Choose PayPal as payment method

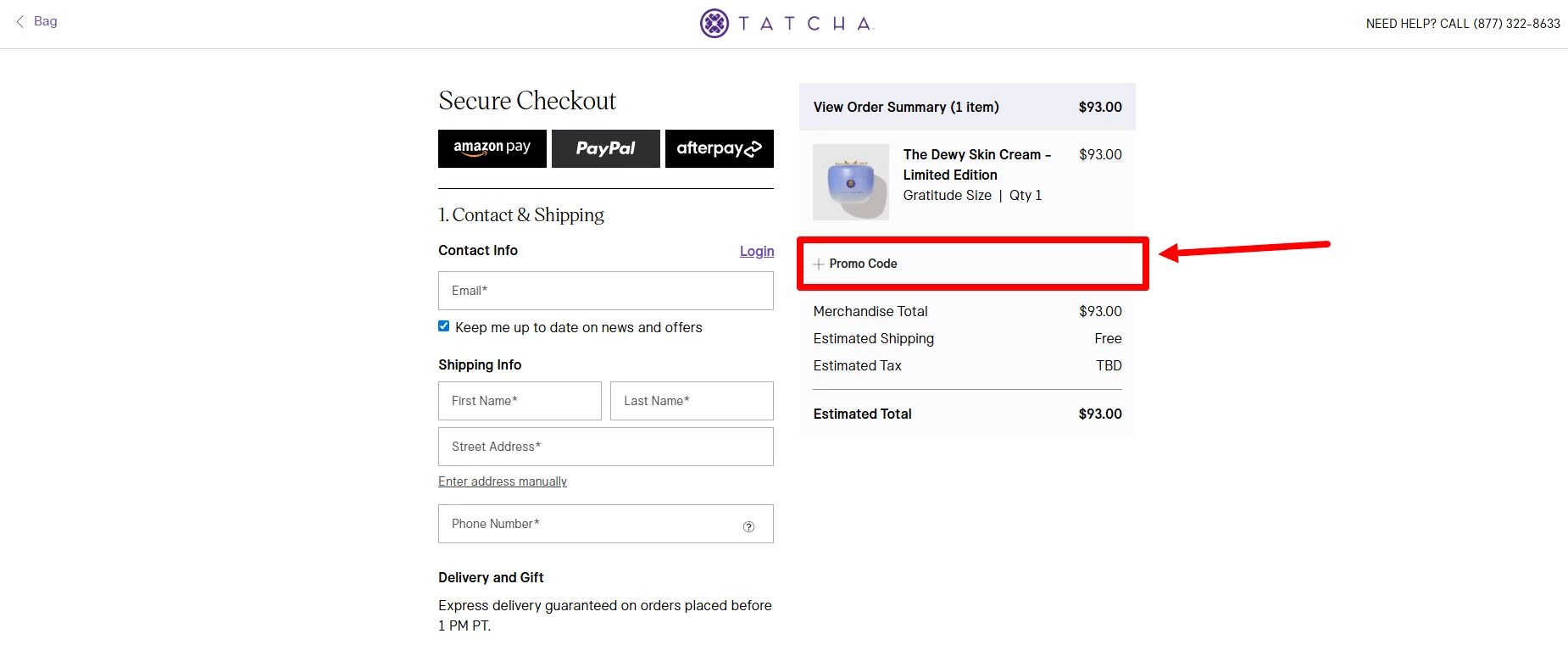click(x=605, y=148)
